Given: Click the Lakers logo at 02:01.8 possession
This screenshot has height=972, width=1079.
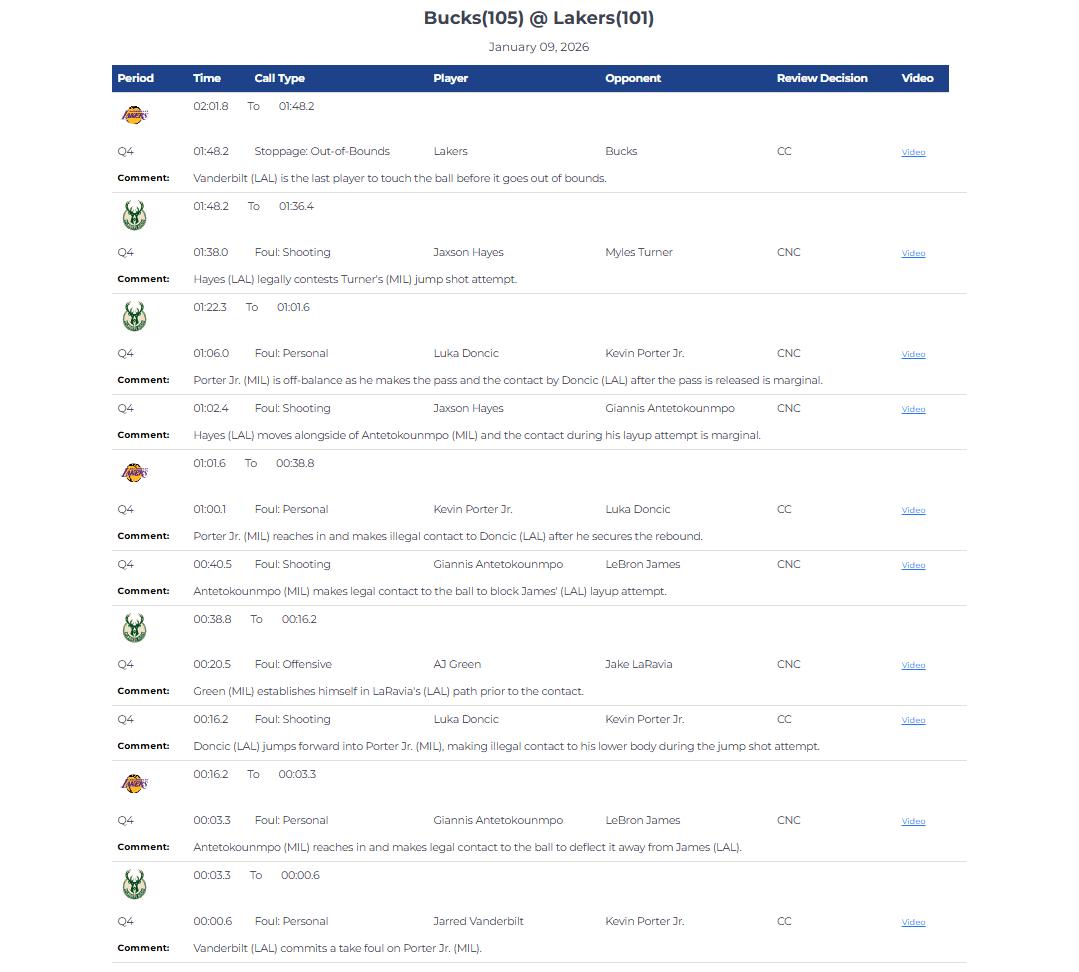Looking at the screenshot, I should 134,116.
